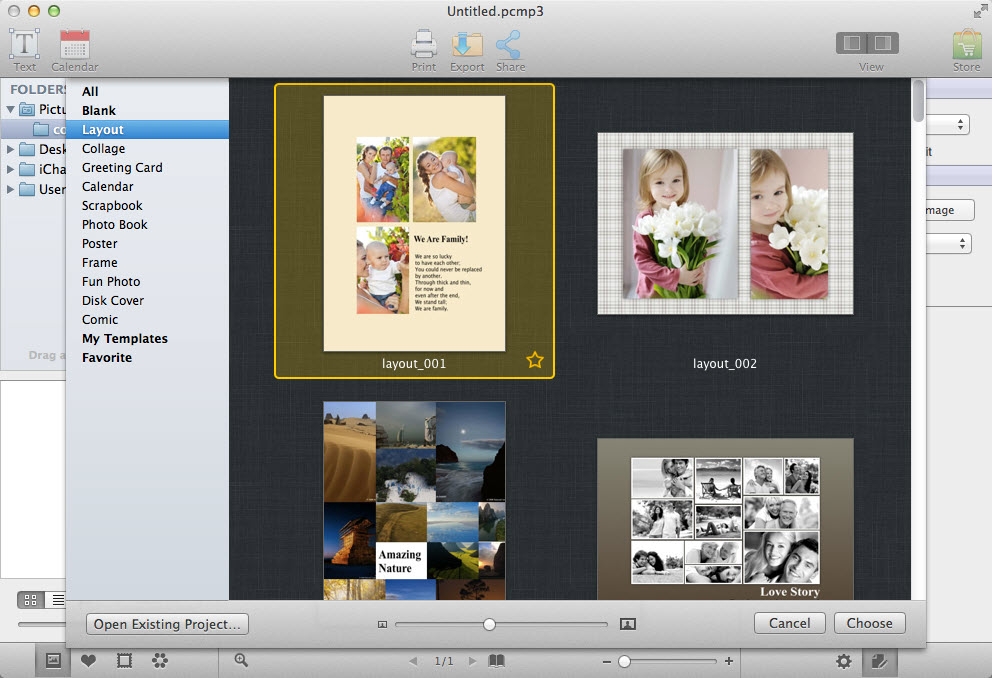Screen dimensions: 992x678
Task: Open the top right-panel dropdown stepper
Action: pos(961,125)
